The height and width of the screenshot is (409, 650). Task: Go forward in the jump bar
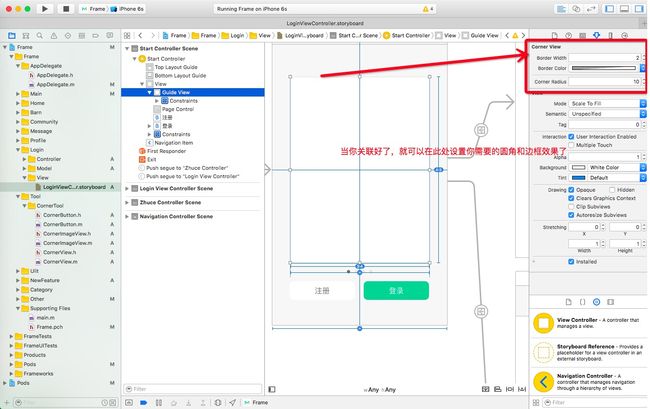click(x=153, y=36)
